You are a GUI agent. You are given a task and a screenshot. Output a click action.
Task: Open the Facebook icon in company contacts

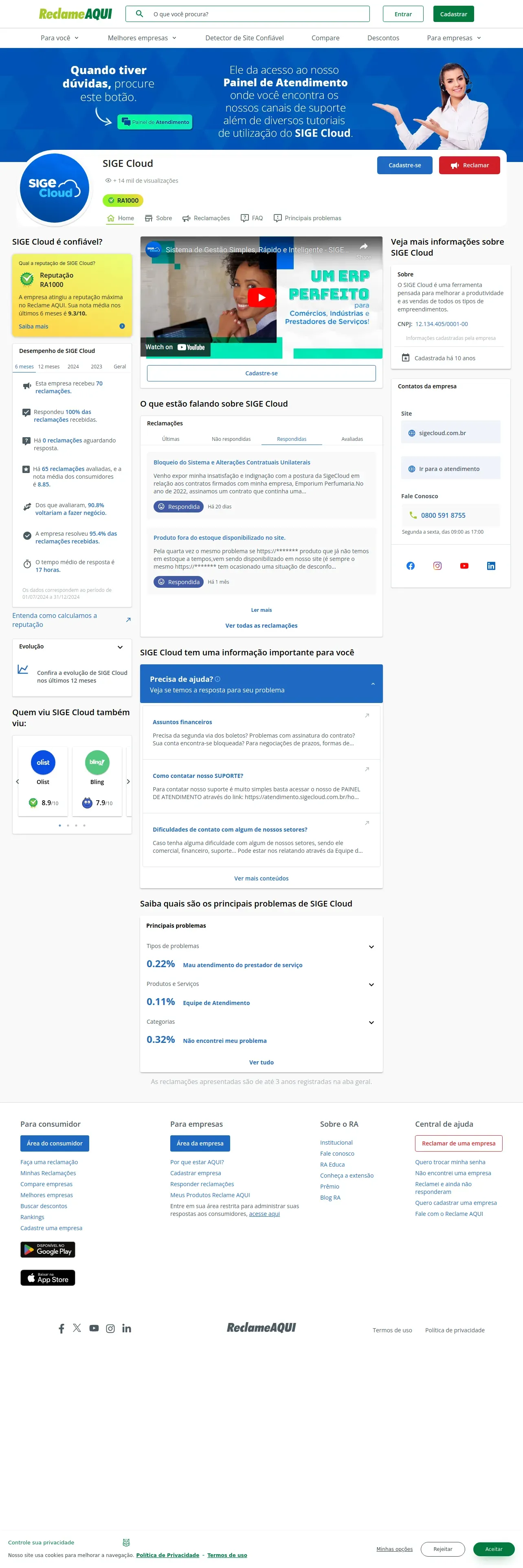click(x=410, y=565)
